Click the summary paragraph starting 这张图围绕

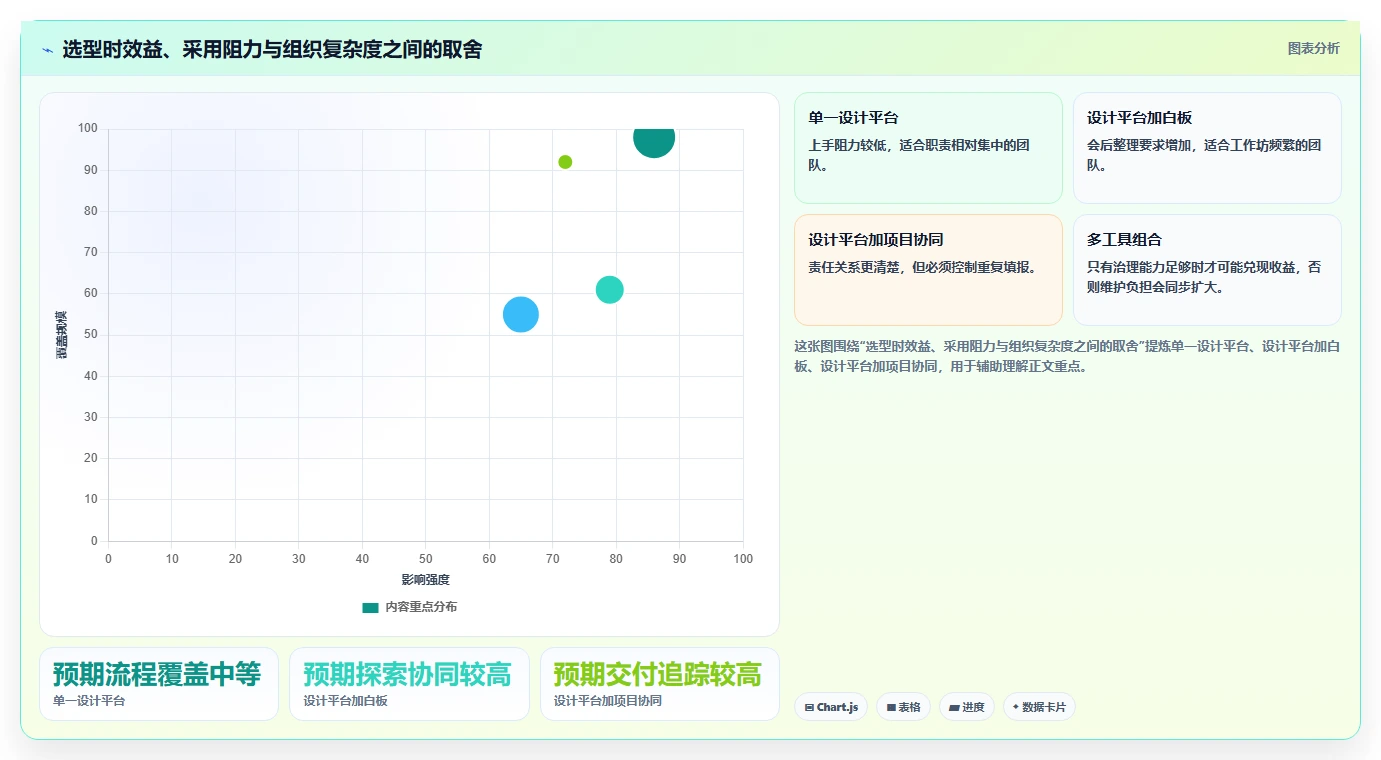tap(1067, 356)
